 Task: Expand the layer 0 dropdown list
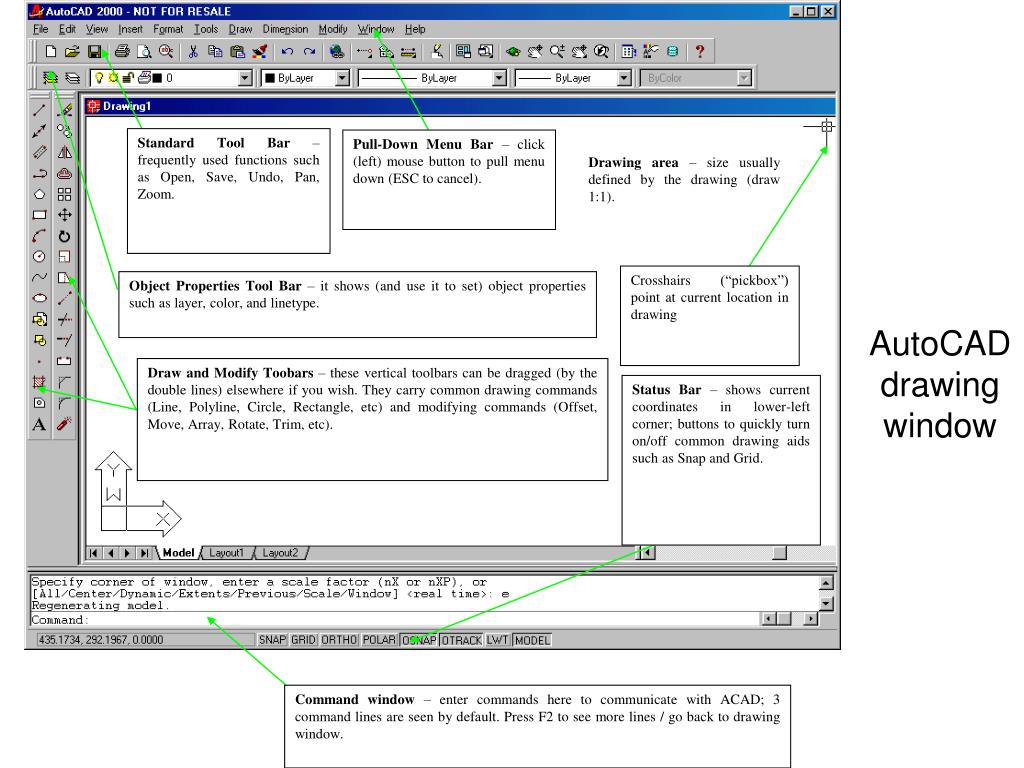245,78
